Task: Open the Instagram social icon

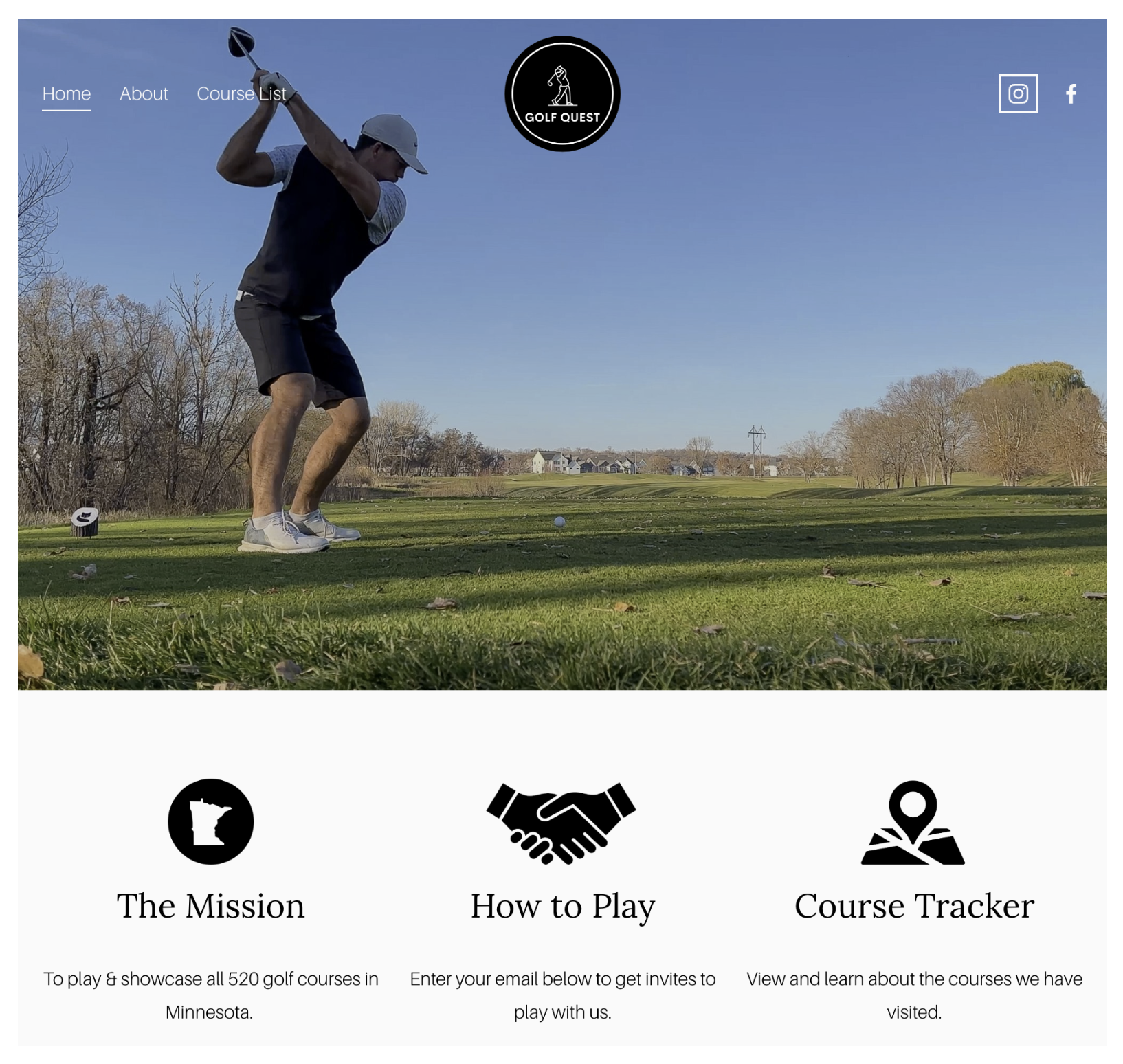Action: click(x=1018, y=93)
